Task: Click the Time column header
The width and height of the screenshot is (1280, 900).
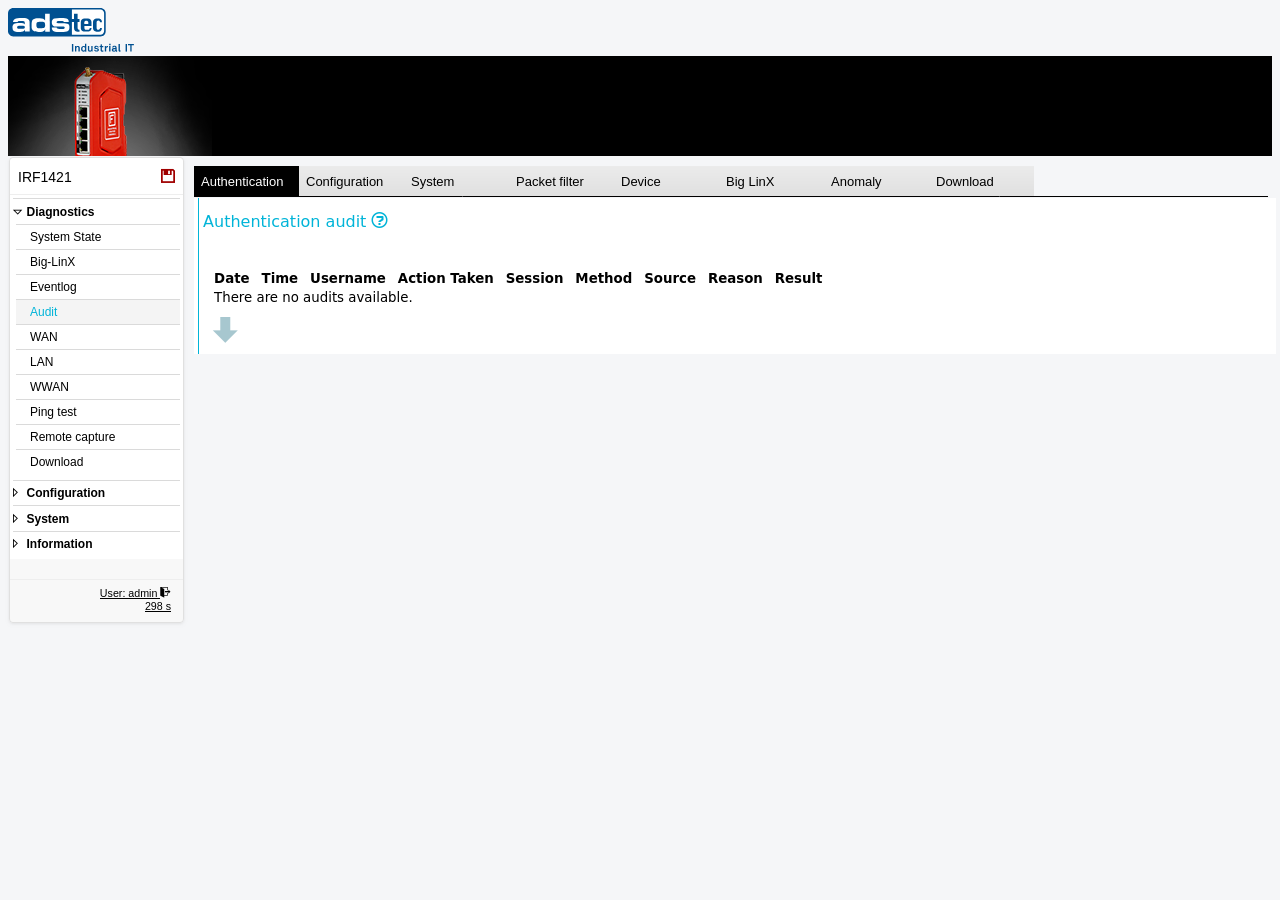Action: coord(280,278)
